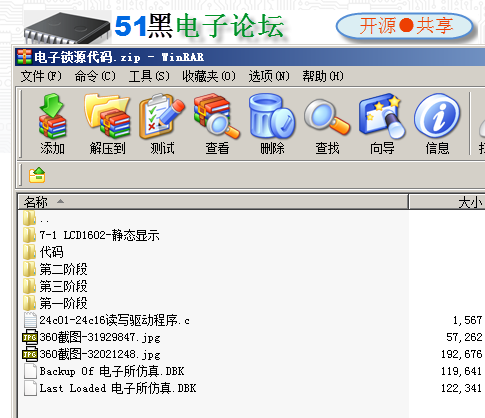Screen dimensions: 485x418
Task: Select JPG icon of 360截图-32021248.jpg
Action: tap(30, 354)
